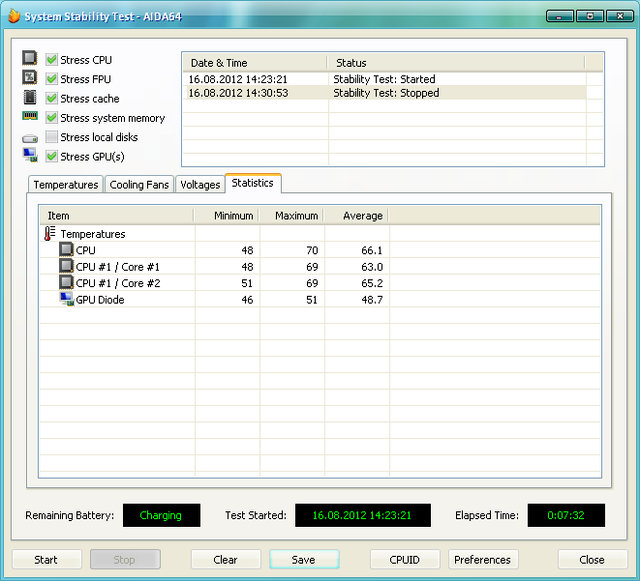Screen dimensions: 640x581
Task: Open the Cooling Fans tab
Action: pos(139,185)
